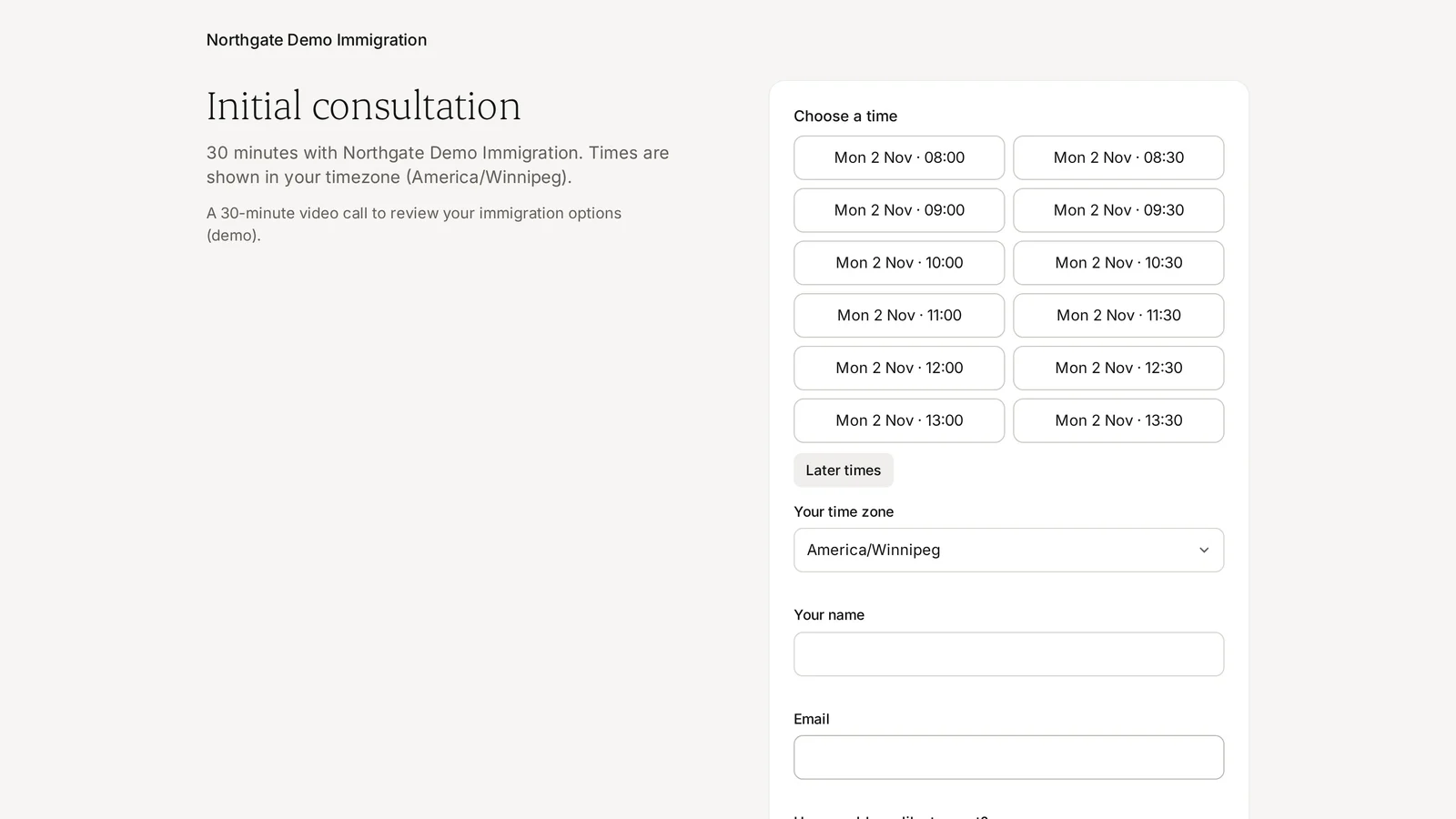The image size is (1456, 819).
Task: Focus the Your name input field
Action: tap(1008, 654)
